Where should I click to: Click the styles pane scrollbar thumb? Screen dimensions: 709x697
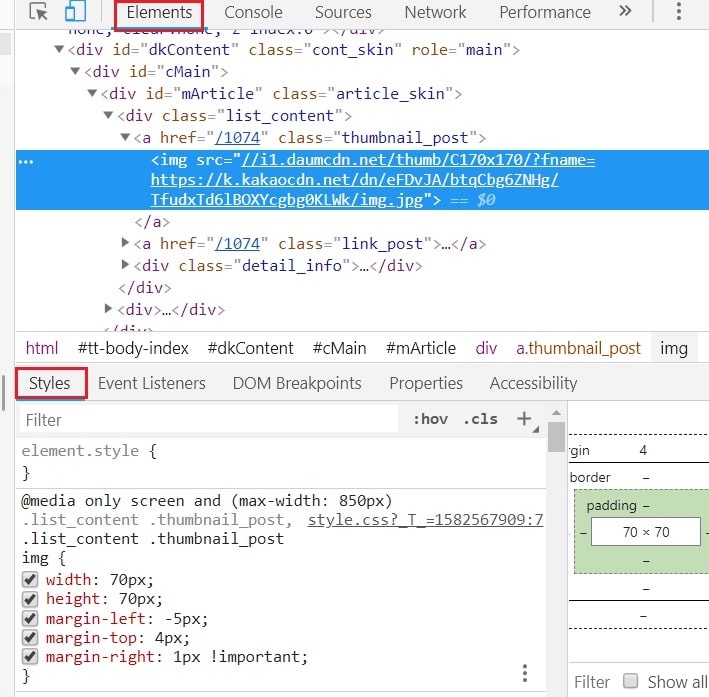tap(556, 436)
